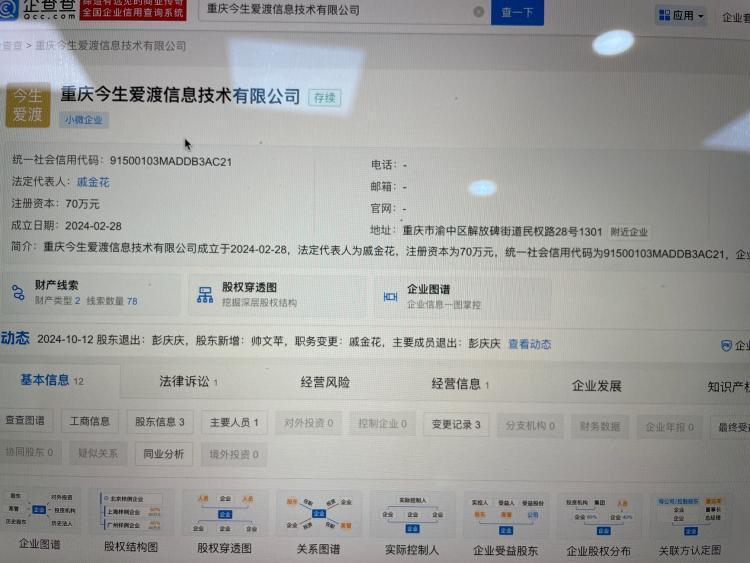Click the 变更记录 3 sub-tab
This screenshot has height=563, width=750.
point(456,425)
